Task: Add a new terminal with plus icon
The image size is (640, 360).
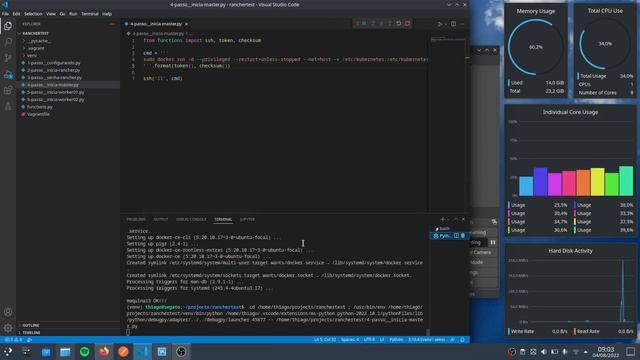Action: (x=442, y=220)
